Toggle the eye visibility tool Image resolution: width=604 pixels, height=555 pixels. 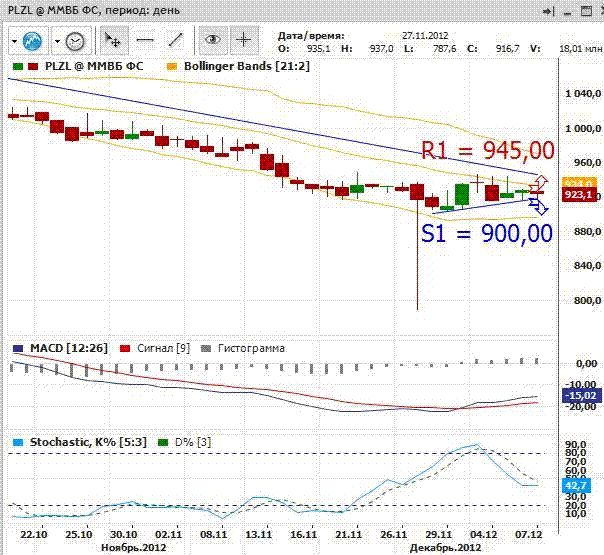pos(213,39)
